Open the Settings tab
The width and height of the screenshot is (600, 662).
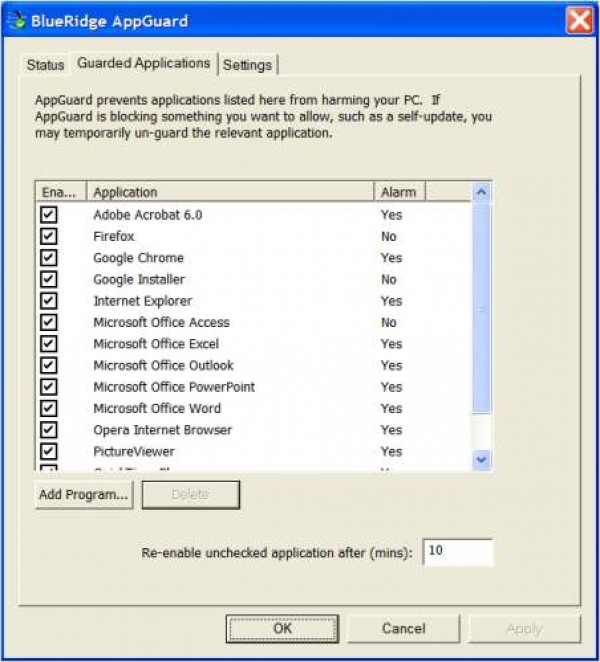click(247, 65)
